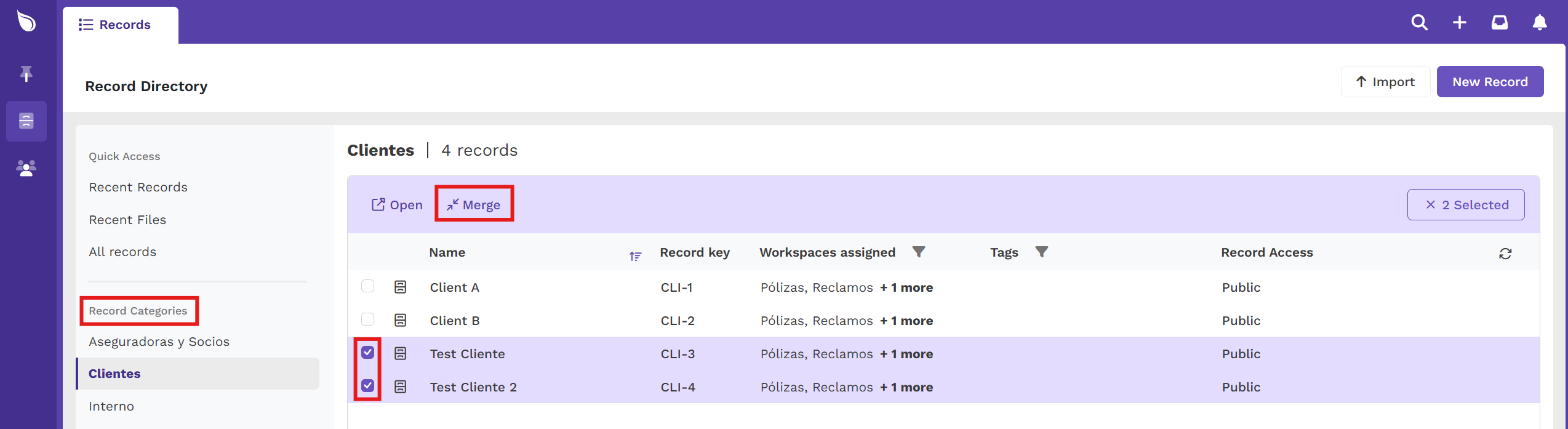Filter by Workspaces assigned funnel
The image size is (1568, 429).
[x=918, y=252]
